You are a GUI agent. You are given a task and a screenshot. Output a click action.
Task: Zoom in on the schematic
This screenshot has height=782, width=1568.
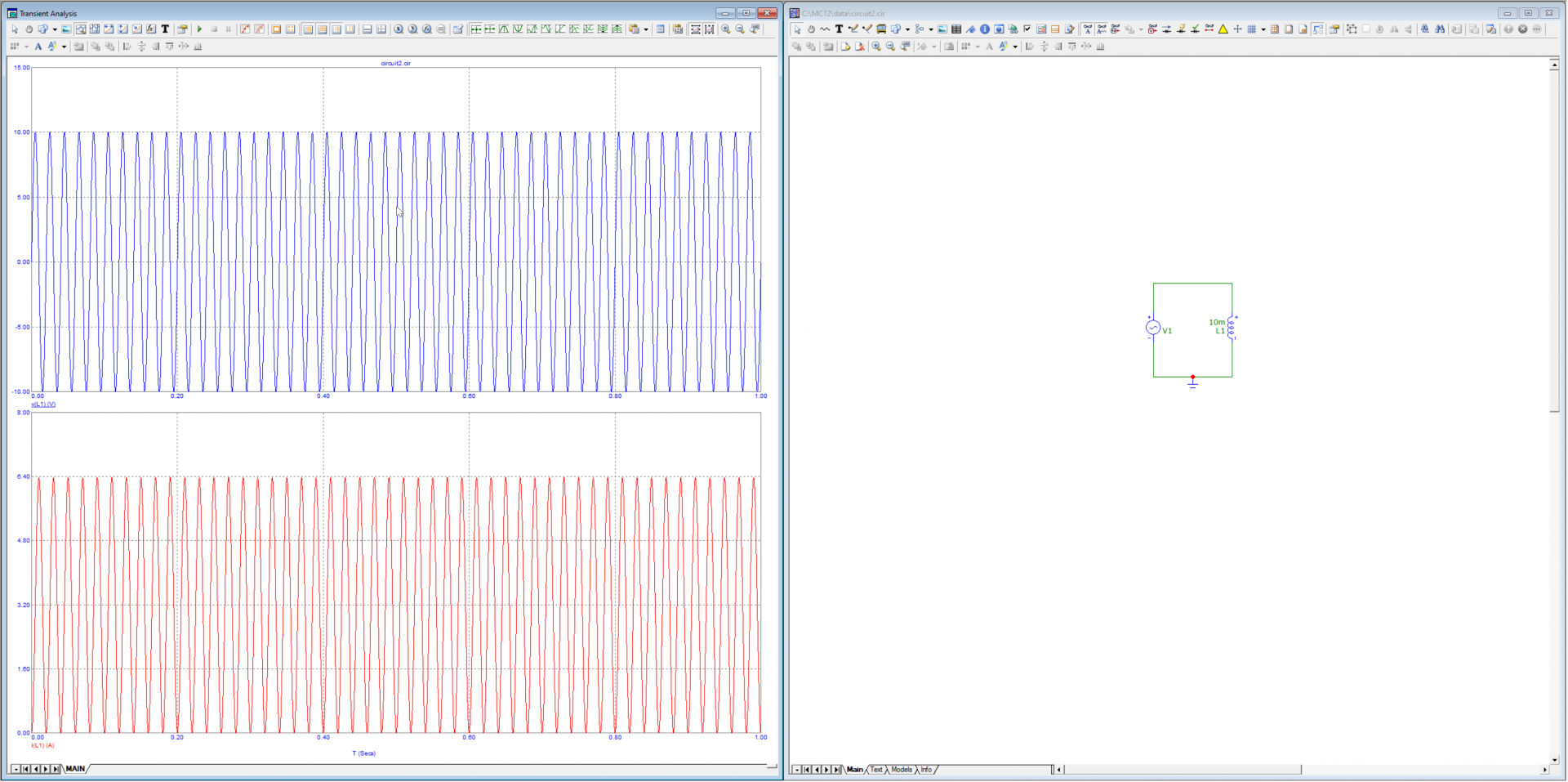876,47
